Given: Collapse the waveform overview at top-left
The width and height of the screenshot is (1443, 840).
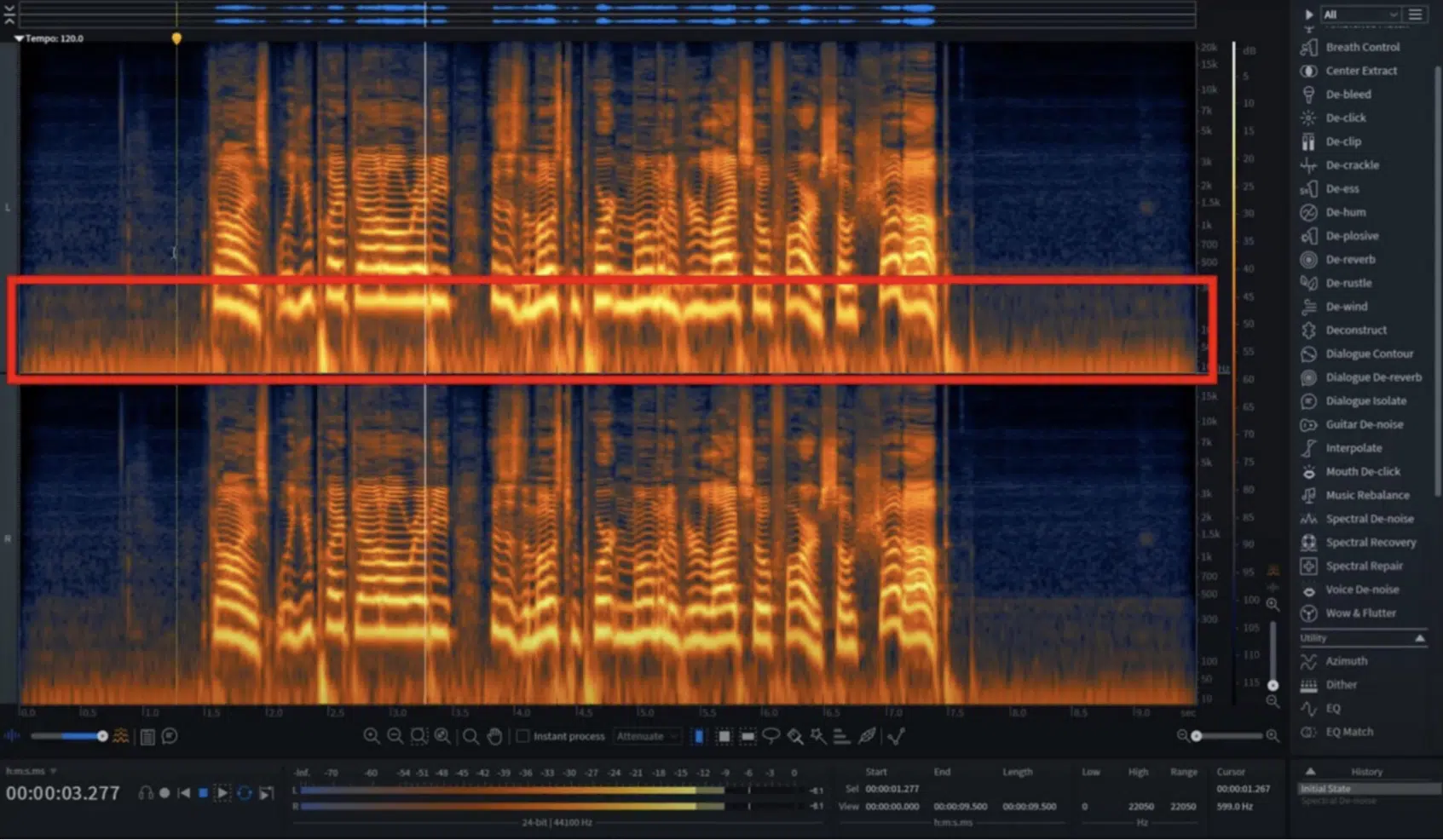Looking at the screenshot, I should (x=9, y=14).
